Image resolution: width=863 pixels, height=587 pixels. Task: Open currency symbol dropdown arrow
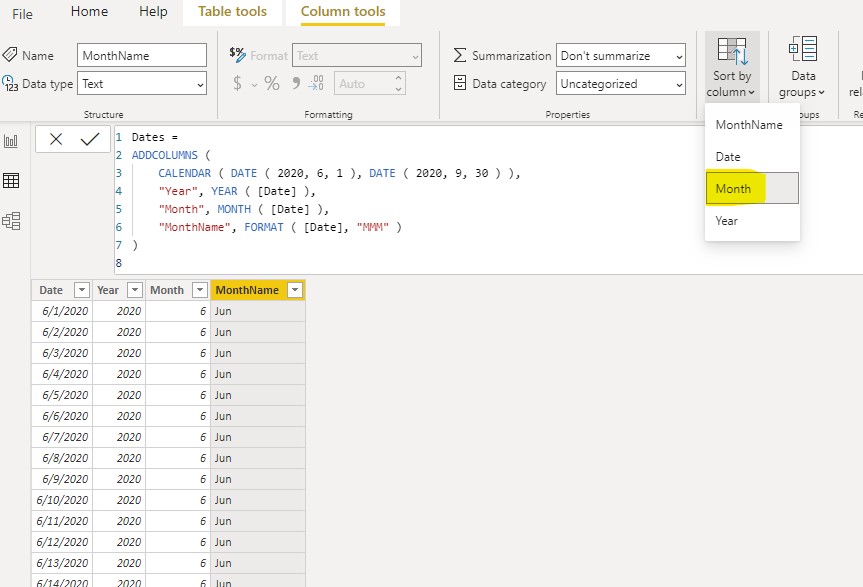(x=254, y=85)
